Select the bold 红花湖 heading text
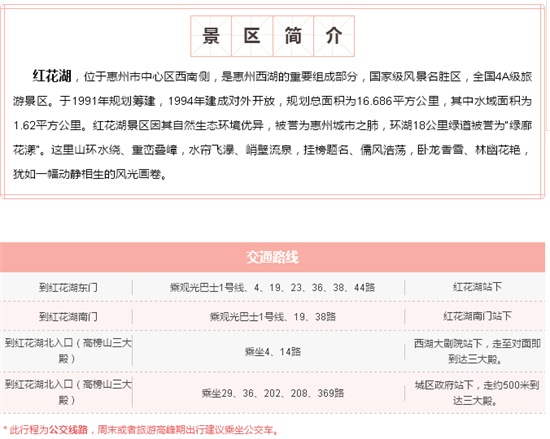Screen dimensions: 550x439 [52, 76]
